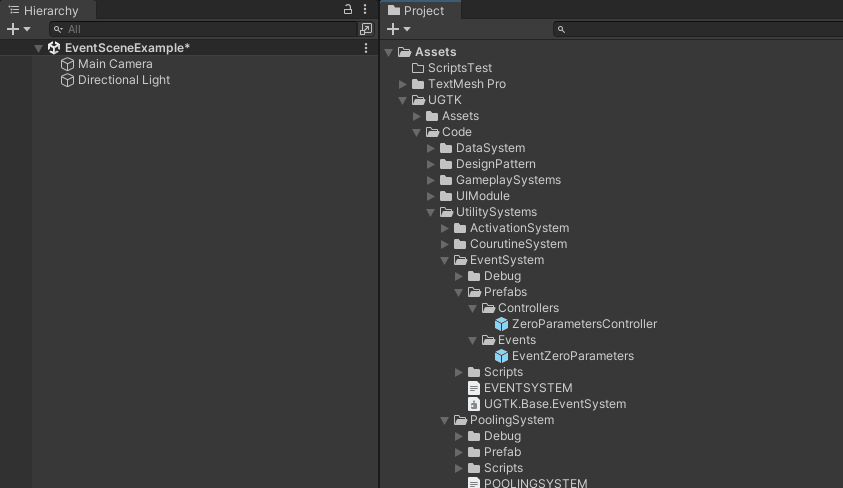Screen dimensions: 843x488
Task: Collapse the EventSystem folder
Action: point(445,260)
